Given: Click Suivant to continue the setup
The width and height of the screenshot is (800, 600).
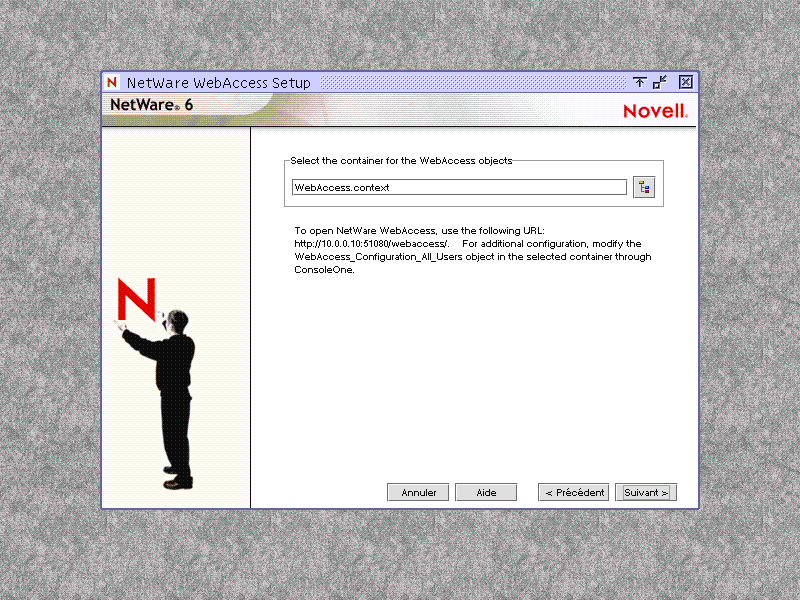Looking at the screenshot, I should click(645, 492).
